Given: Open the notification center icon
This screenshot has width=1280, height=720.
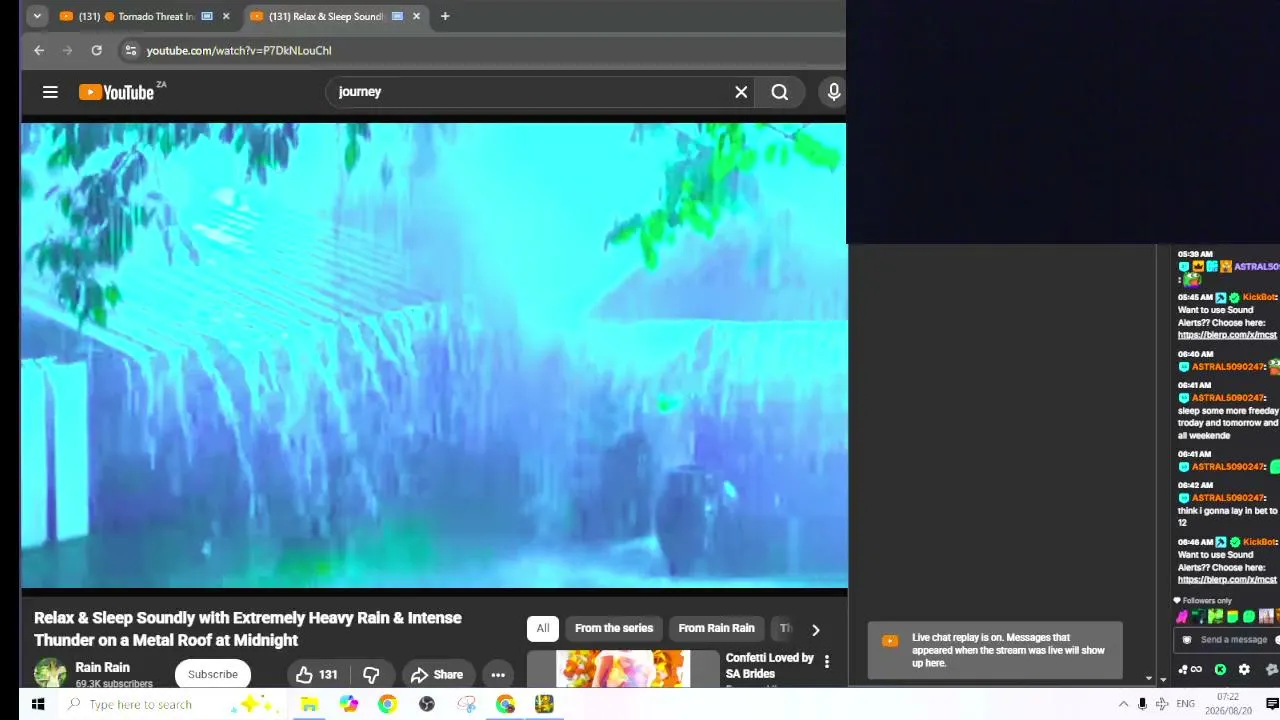Looking at the screenshot, I should [x=1272, y=704].
